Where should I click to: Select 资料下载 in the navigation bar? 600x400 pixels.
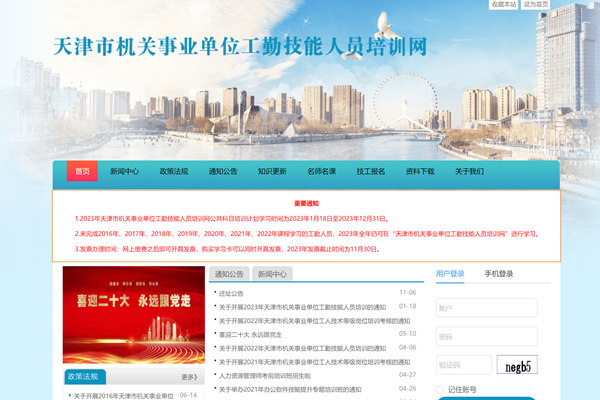tap(420, 171)
